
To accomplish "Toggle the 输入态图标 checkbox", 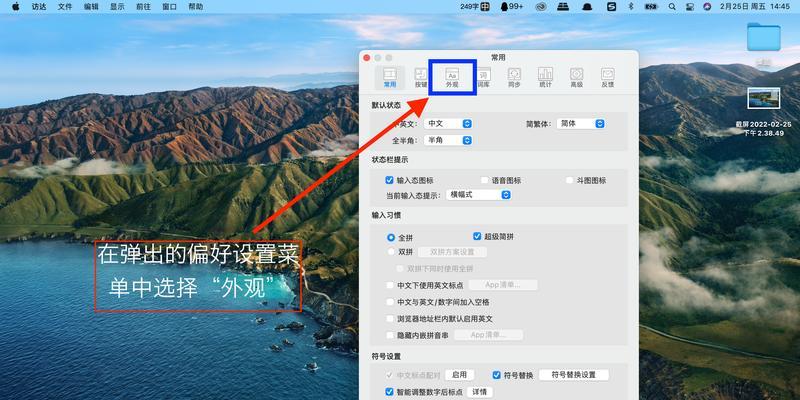I will coord(390,180).
